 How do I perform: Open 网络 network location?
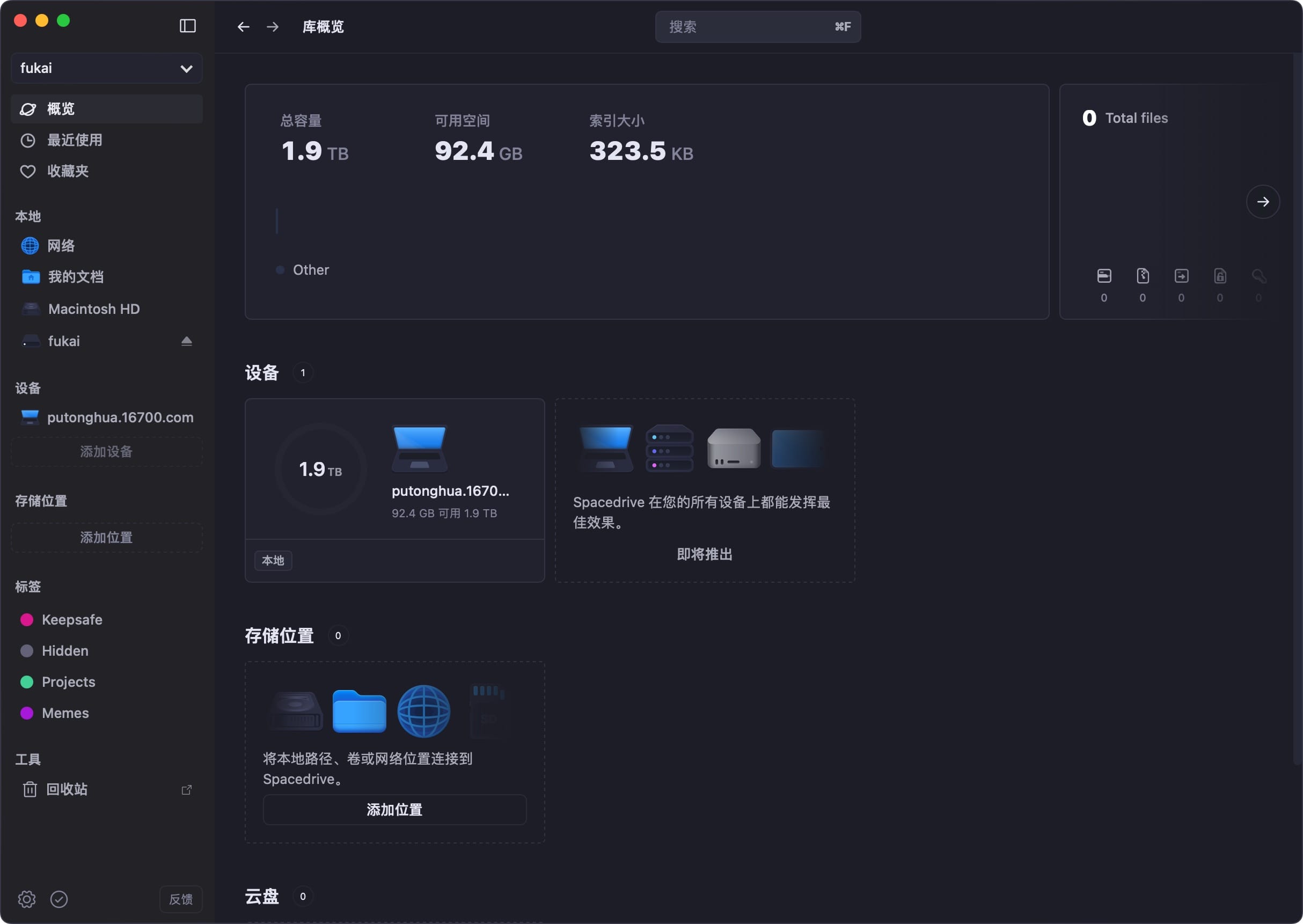click(x=107, y=246)
